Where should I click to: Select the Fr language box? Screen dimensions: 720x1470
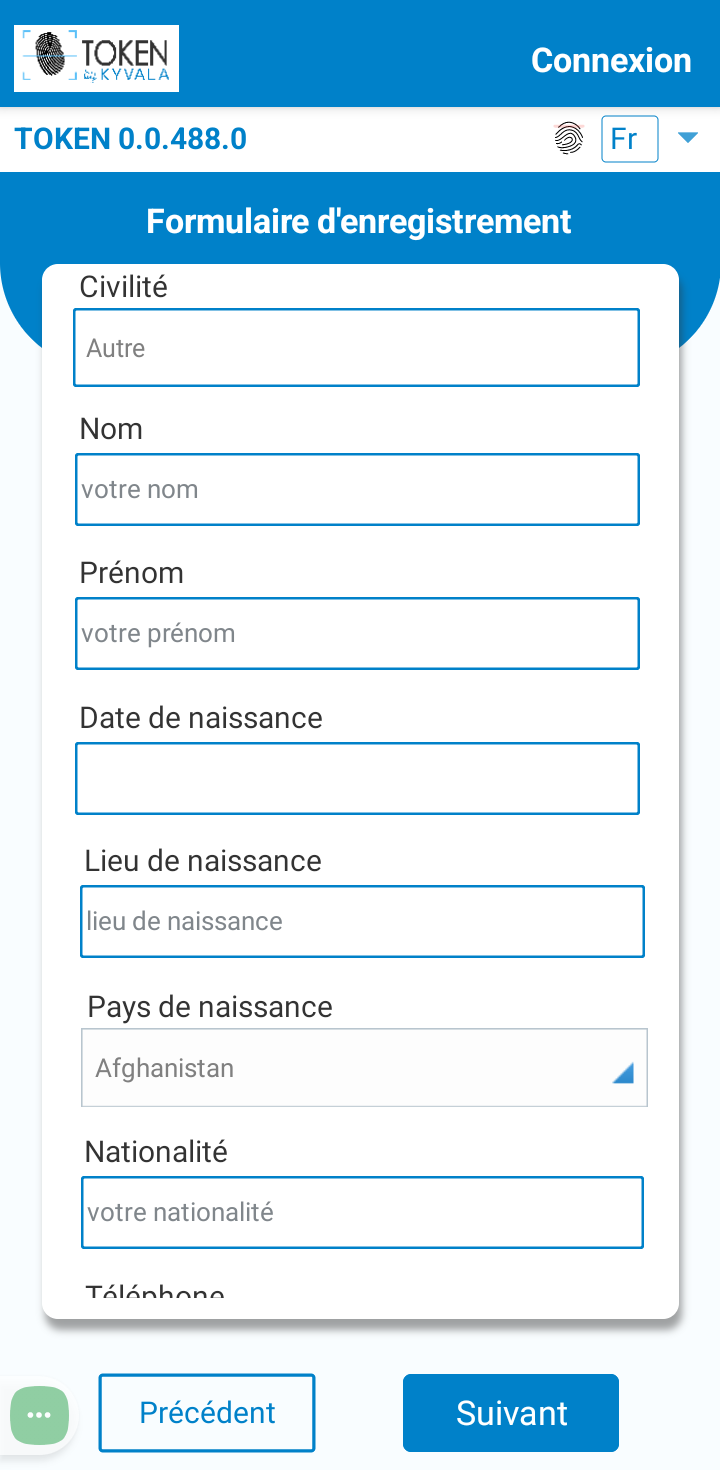click(x=629, y=139)
